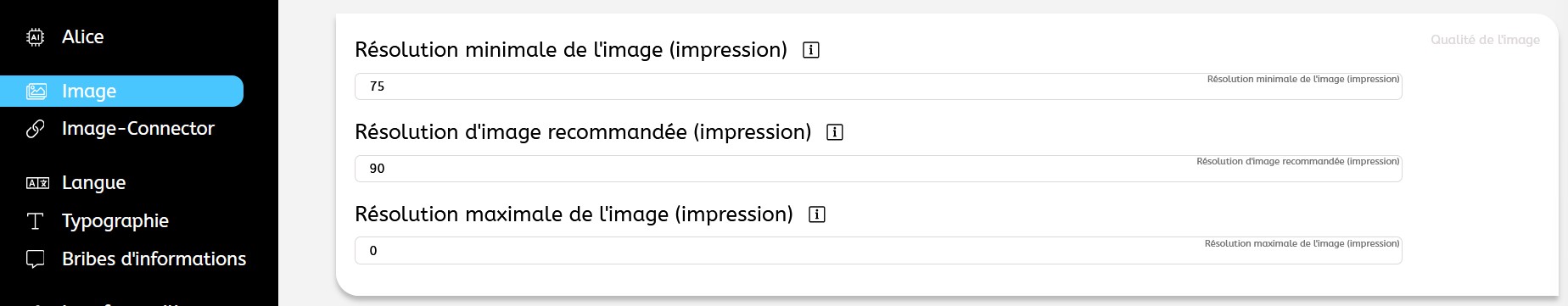Click the Alice AI chip icon
This screenshot has width=1568, height=306.
pyautogui.click(x=36, y=37)
